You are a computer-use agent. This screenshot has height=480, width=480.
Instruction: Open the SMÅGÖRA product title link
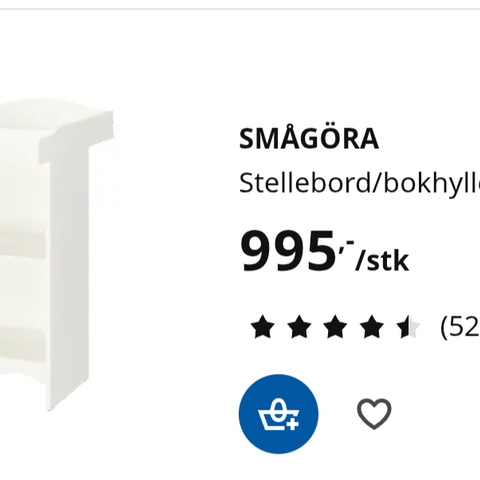pyautogui.click(x=309, y=138)
